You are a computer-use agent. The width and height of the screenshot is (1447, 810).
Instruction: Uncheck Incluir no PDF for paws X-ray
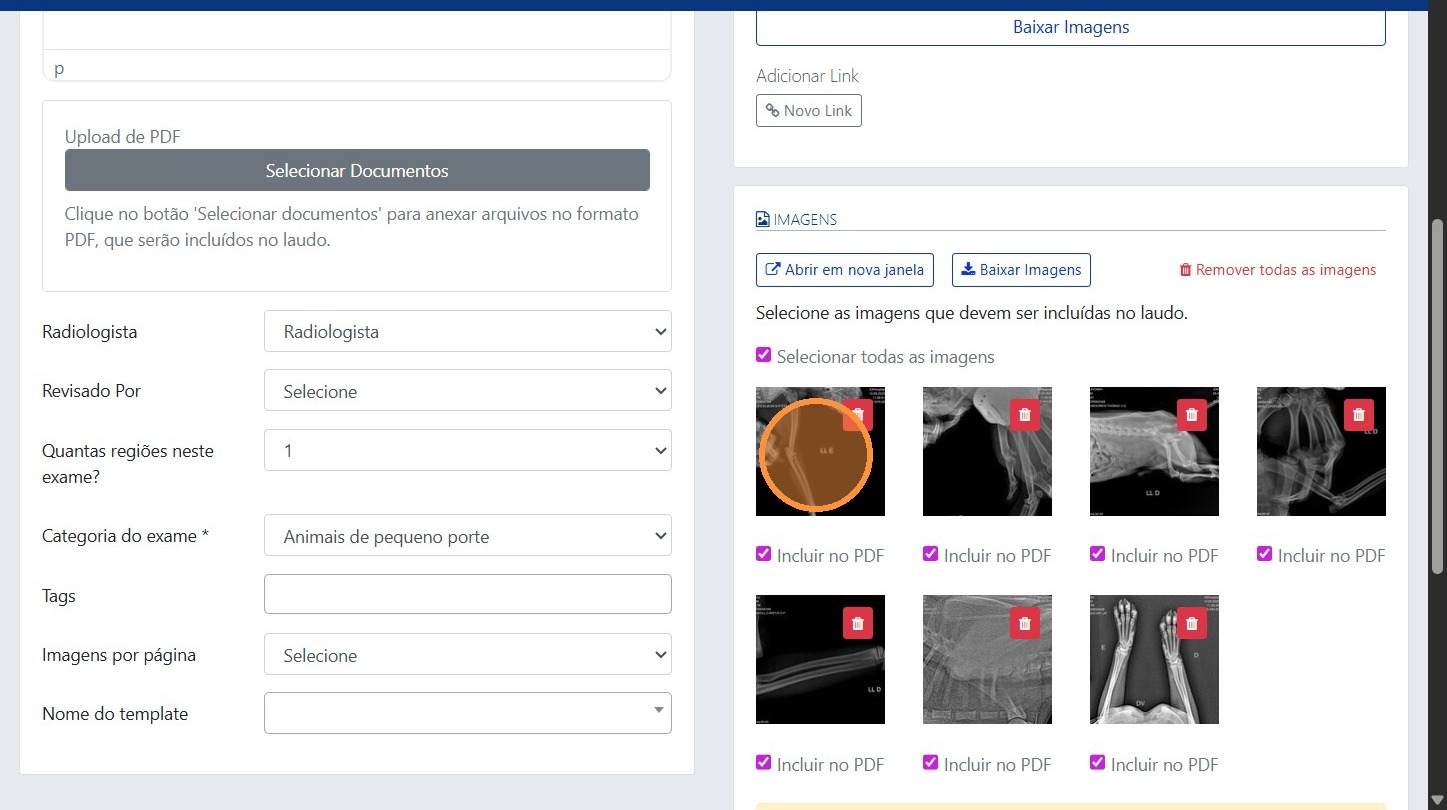coord(1098,763)
